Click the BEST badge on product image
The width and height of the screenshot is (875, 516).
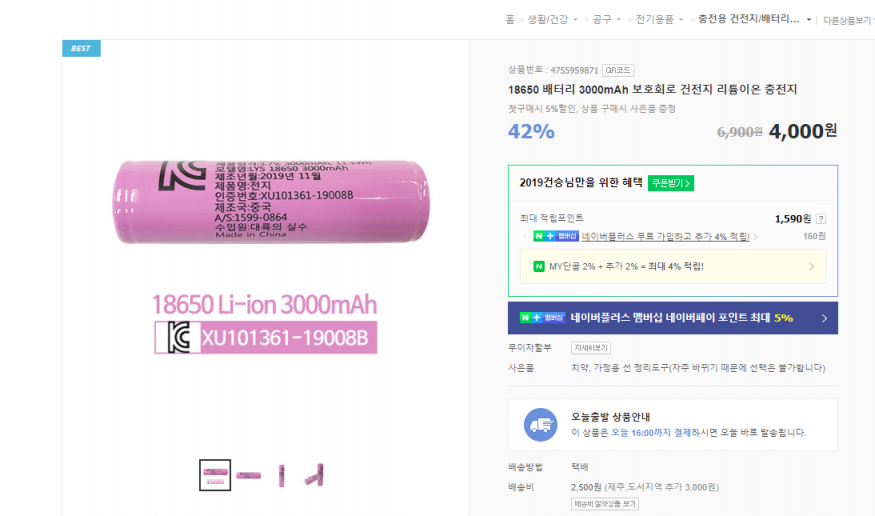[81, 49]
